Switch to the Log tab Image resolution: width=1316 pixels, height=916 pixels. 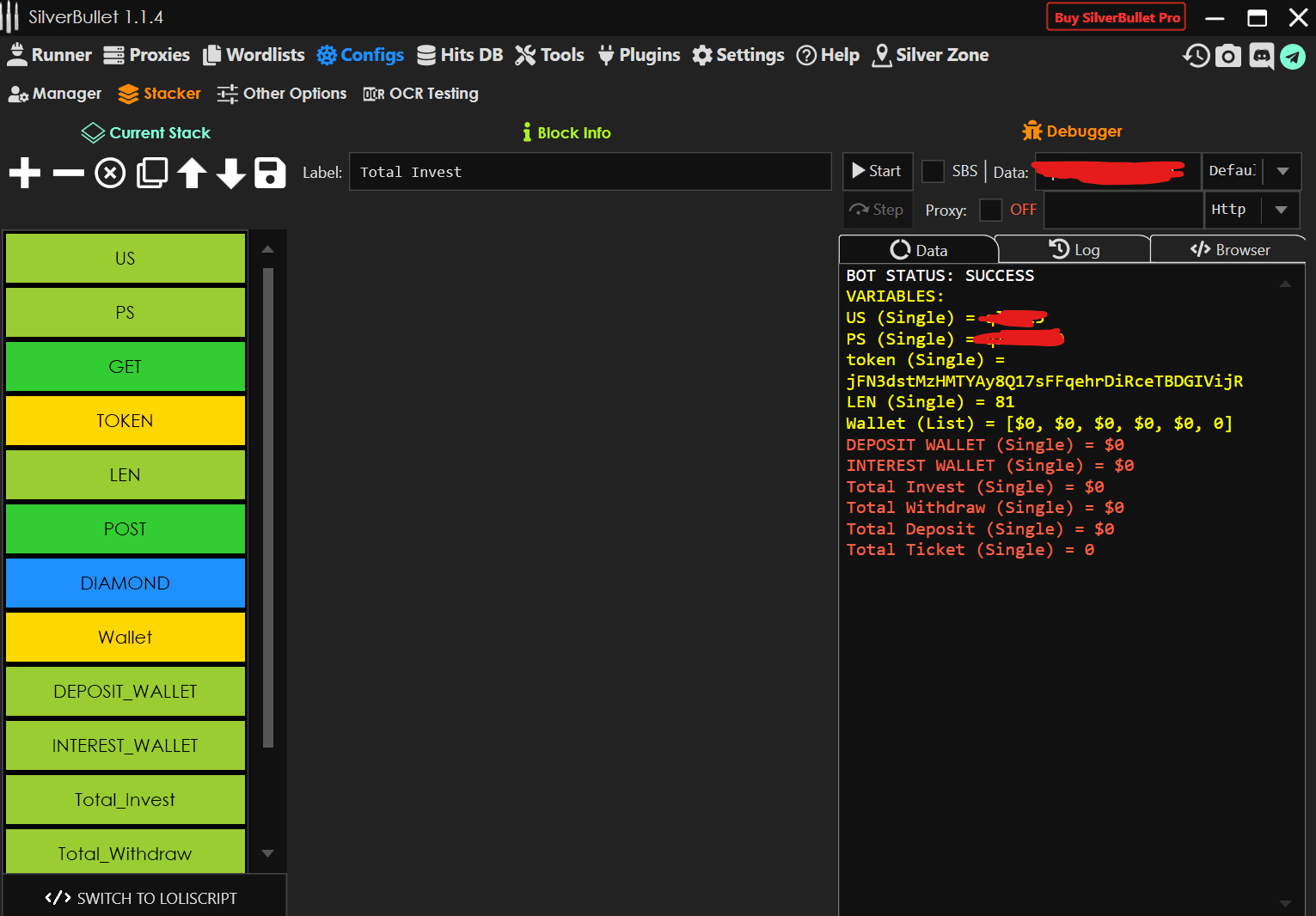tap(1074, 249)
